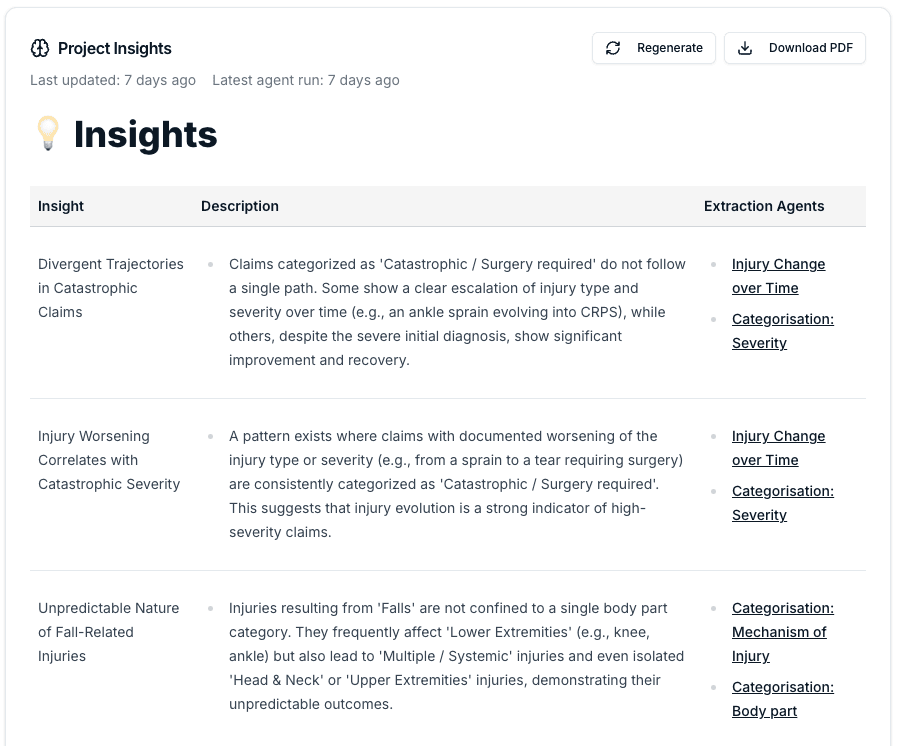The image size is (899, 746).
Task: Click the download arrow icon
Action: pyautogui.click(x=745, y=48)
